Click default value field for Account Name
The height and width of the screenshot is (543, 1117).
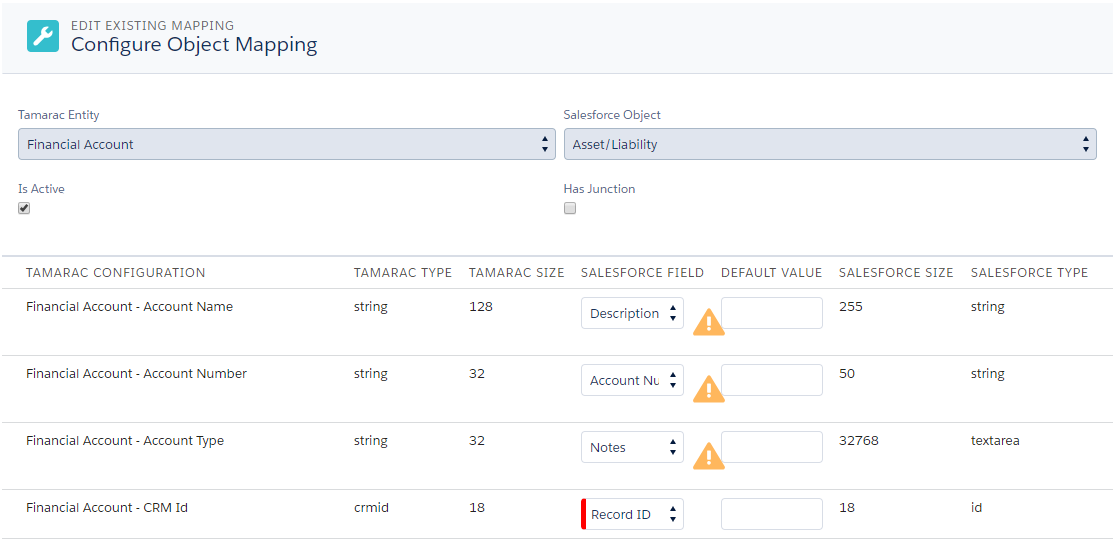771,313
